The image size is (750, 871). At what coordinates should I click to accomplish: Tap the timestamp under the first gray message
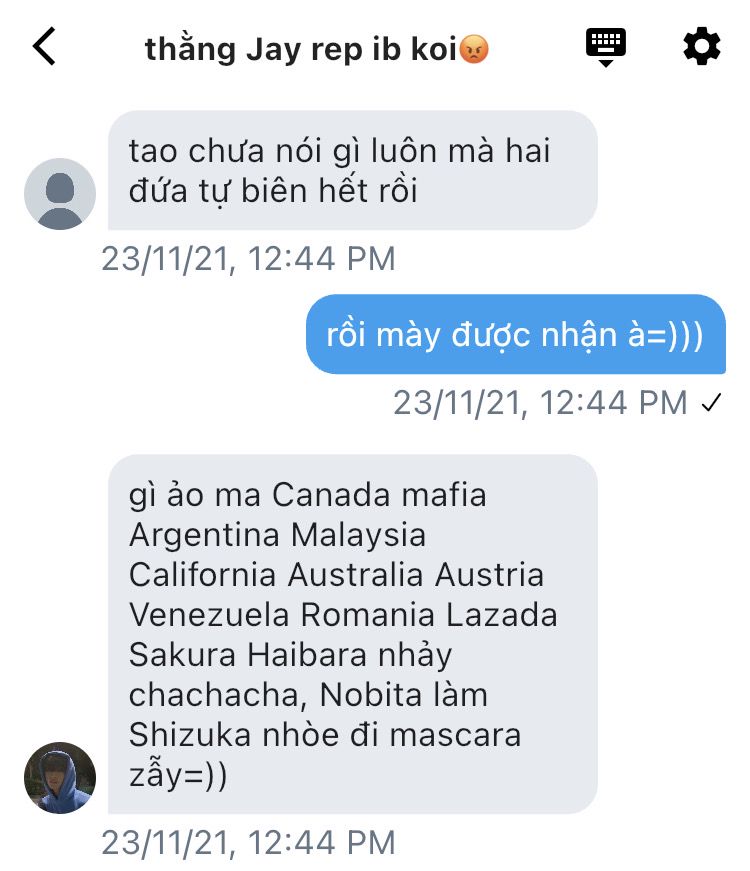click(x=248, y=259)
